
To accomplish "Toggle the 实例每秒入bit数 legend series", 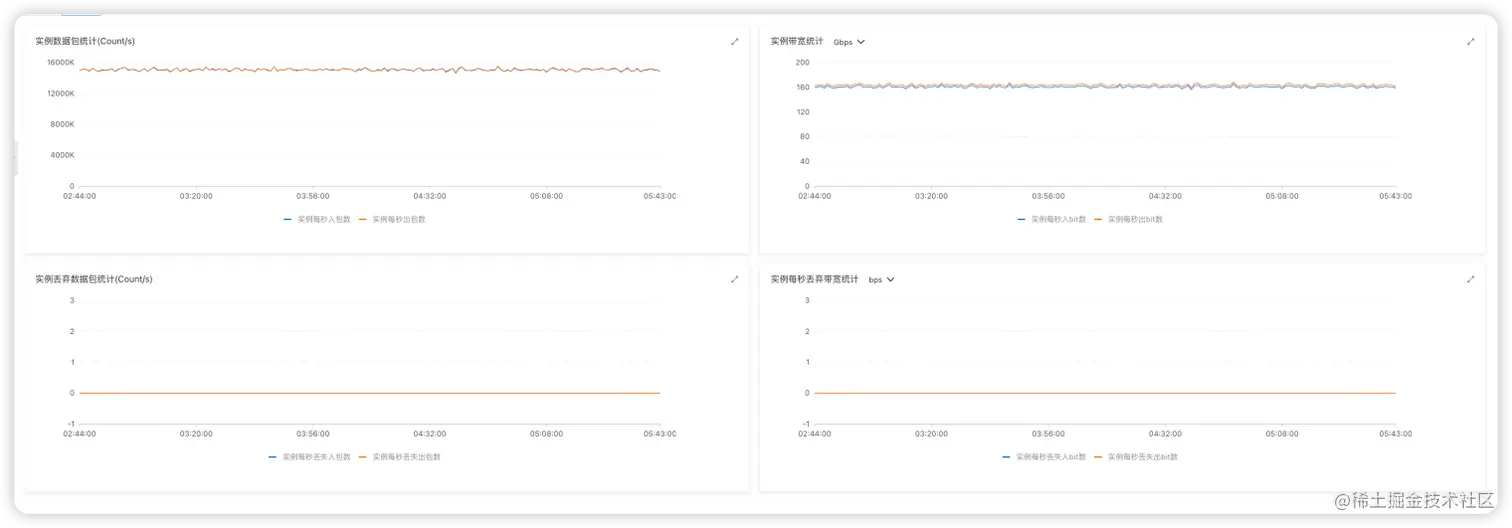I will pos(1052,219).
